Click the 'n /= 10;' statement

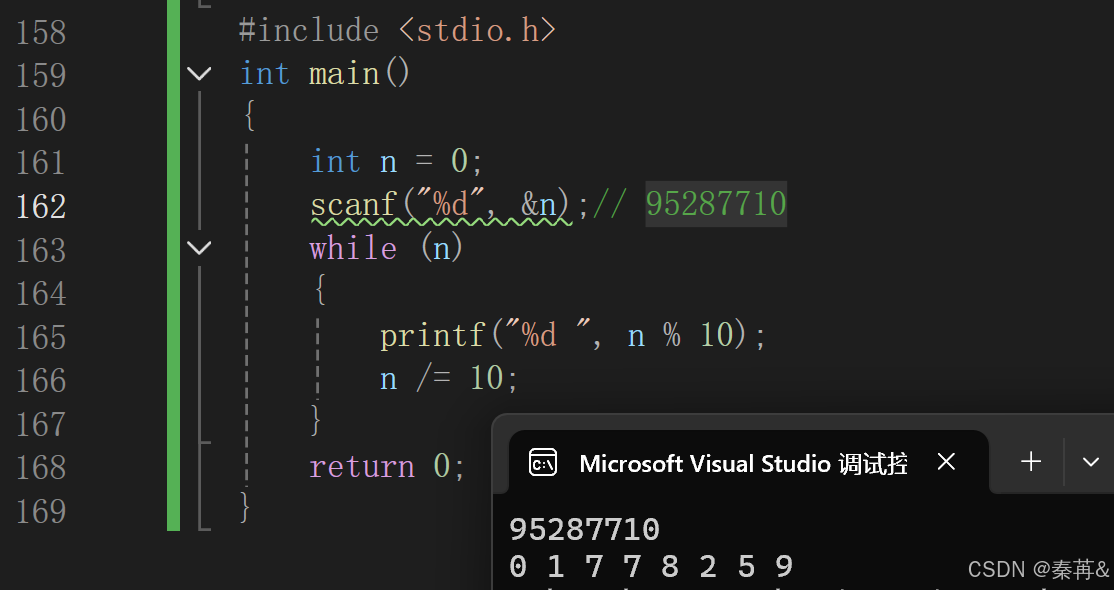coord(448,378)
